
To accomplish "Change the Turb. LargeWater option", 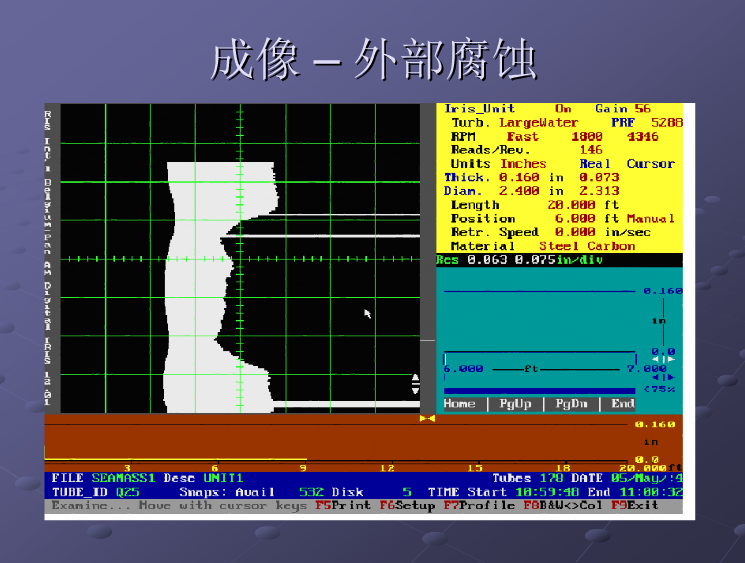I will coord(535,123).
